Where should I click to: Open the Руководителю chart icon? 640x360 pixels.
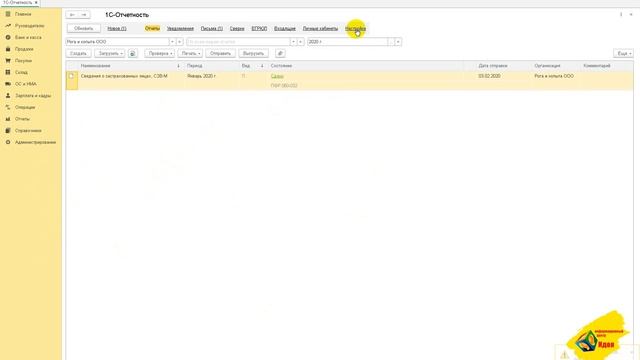click(x=8, y=26)
